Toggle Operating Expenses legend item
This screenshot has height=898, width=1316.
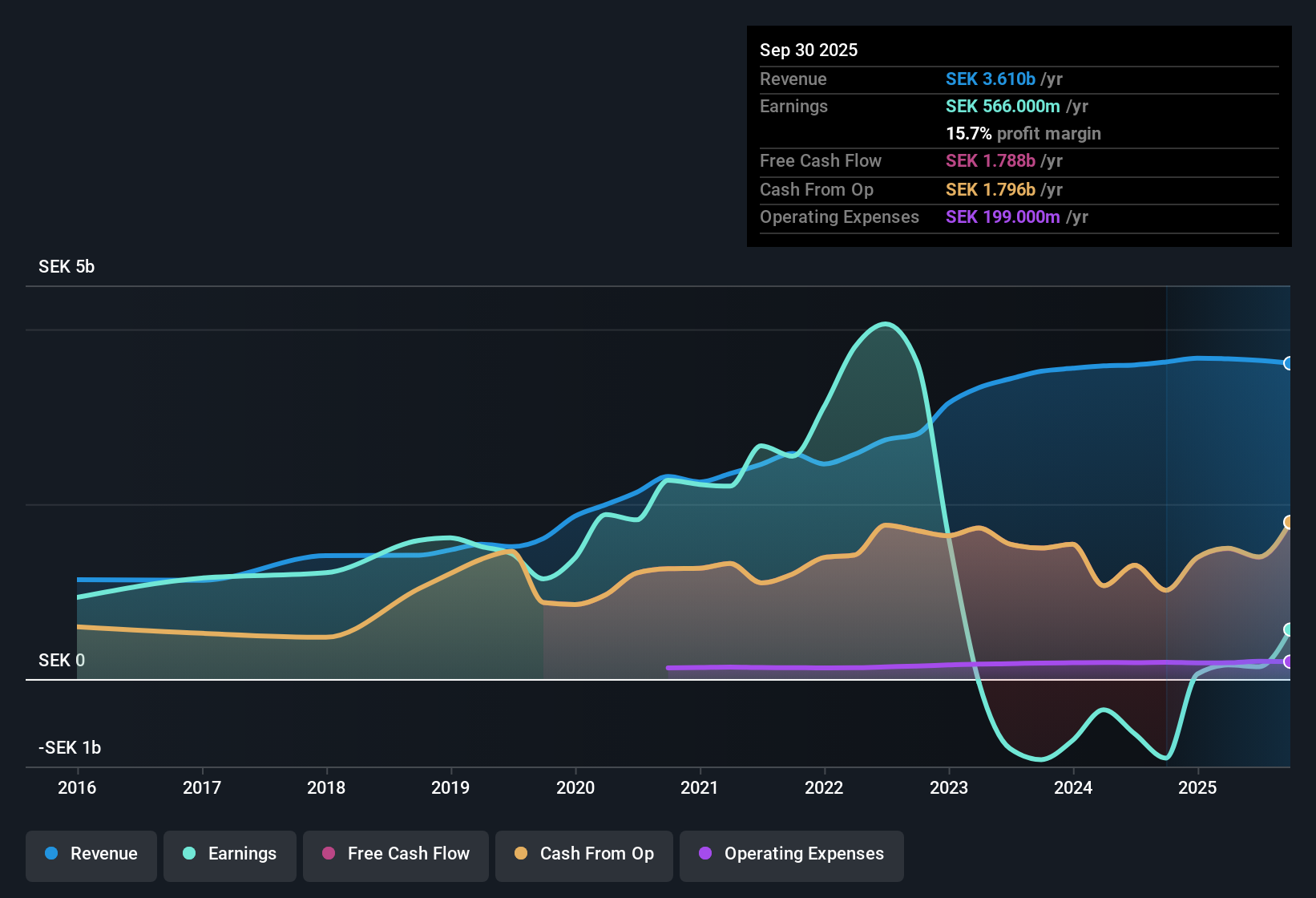pyautogui.click(x=792, y=855)
